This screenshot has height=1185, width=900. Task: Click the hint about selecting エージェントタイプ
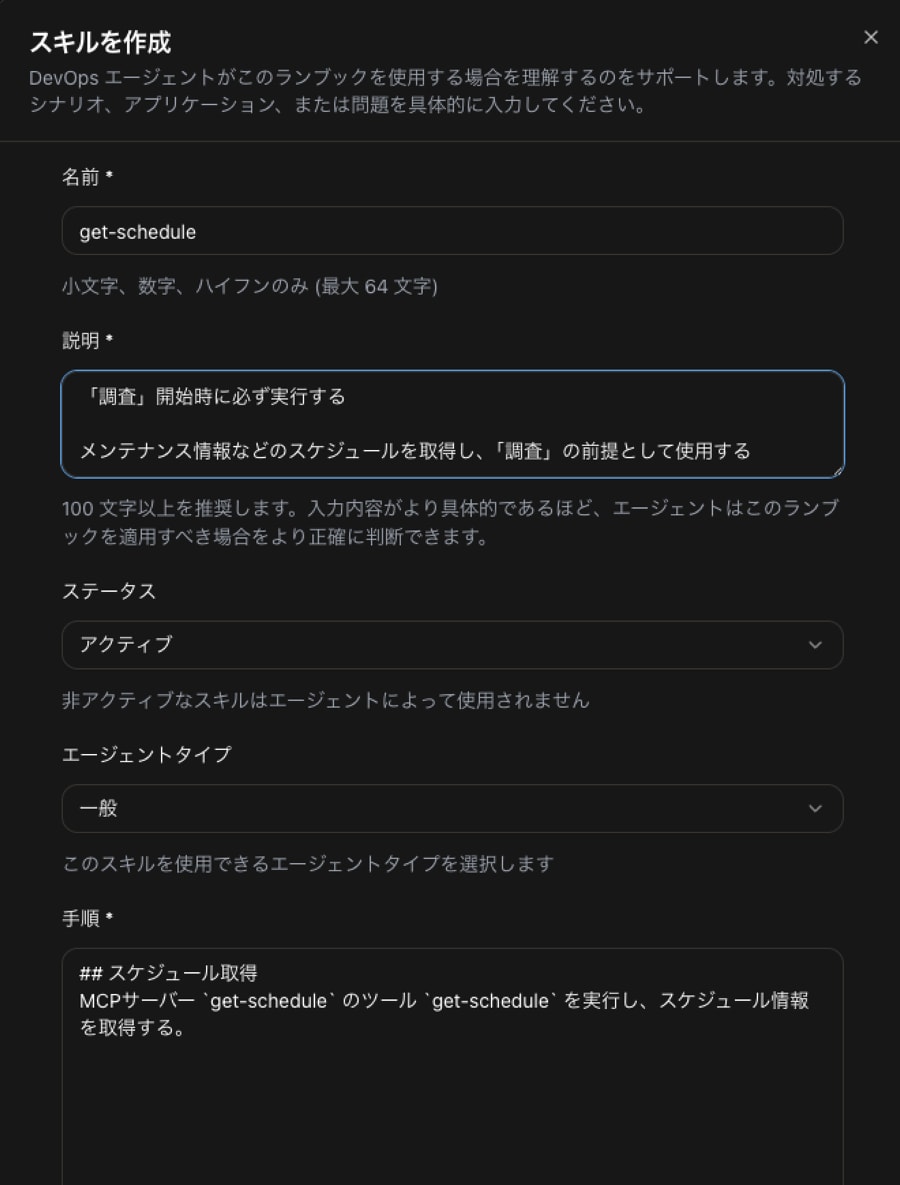coord(307,863)
